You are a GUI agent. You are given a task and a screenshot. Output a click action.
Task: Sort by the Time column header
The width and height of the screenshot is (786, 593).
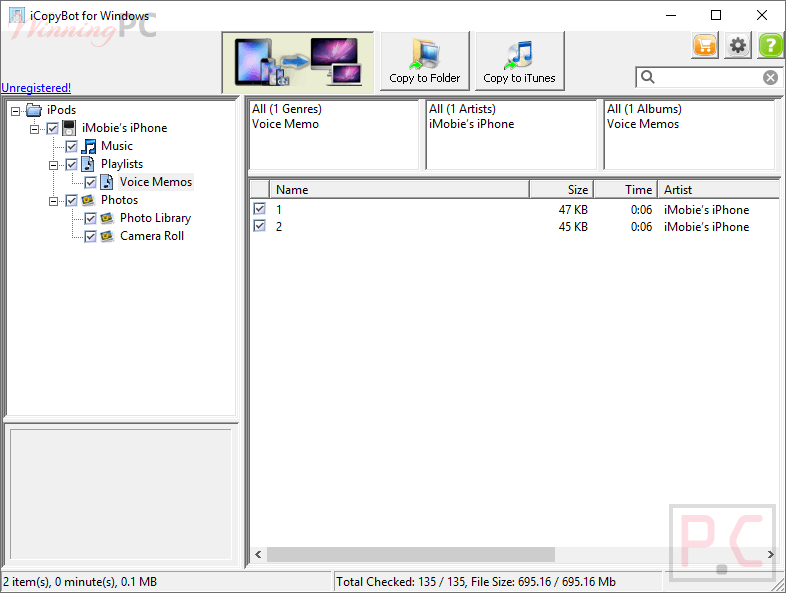tap(626, 189)
